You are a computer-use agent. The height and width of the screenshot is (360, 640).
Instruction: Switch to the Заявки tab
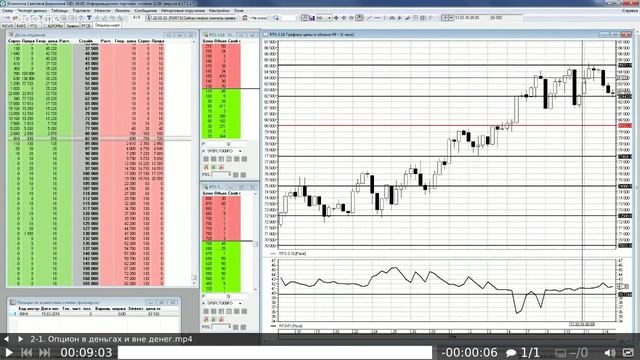pos(72,25)
